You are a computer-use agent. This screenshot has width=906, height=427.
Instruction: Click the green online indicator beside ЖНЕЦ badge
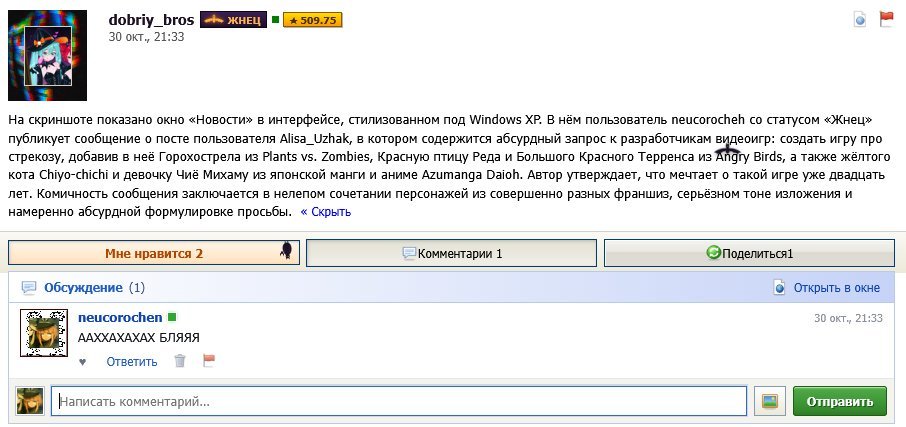(x=276, y=20)
